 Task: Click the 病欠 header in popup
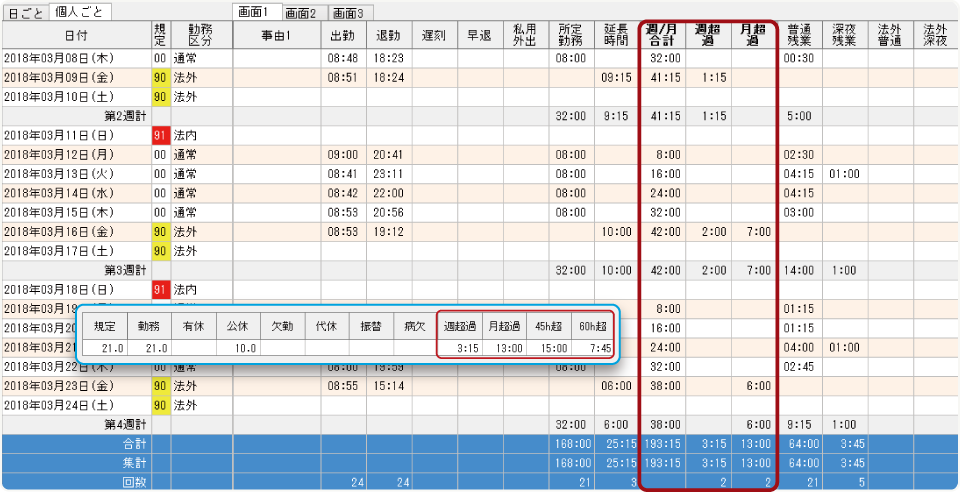click(415, 326)
